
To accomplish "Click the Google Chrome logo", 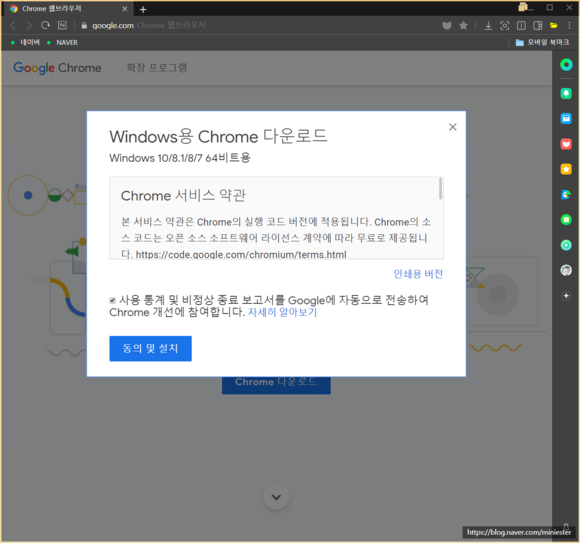I will pos(57,68).
